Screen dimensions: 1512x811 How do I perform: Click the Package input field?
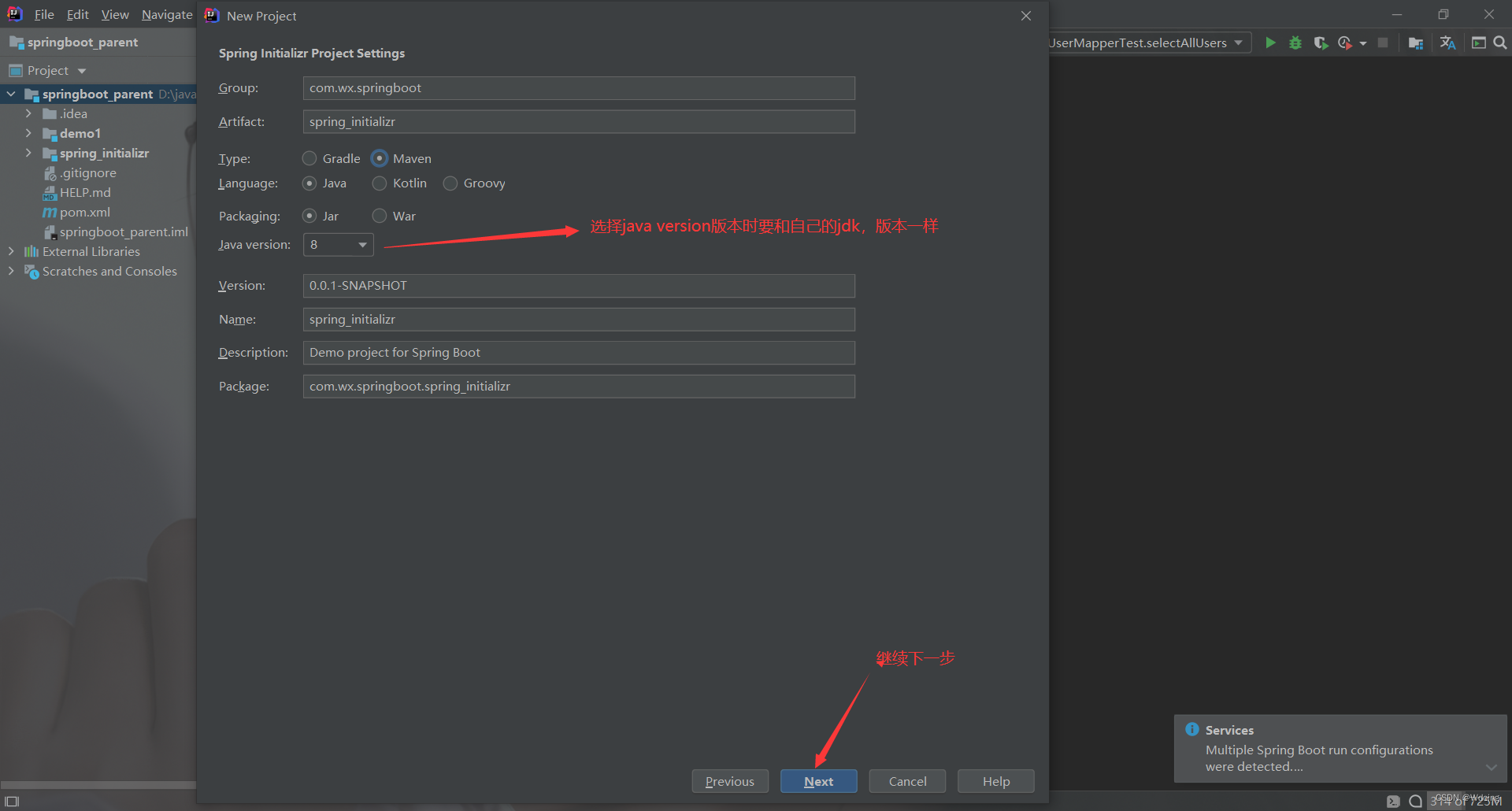(579, 387)
